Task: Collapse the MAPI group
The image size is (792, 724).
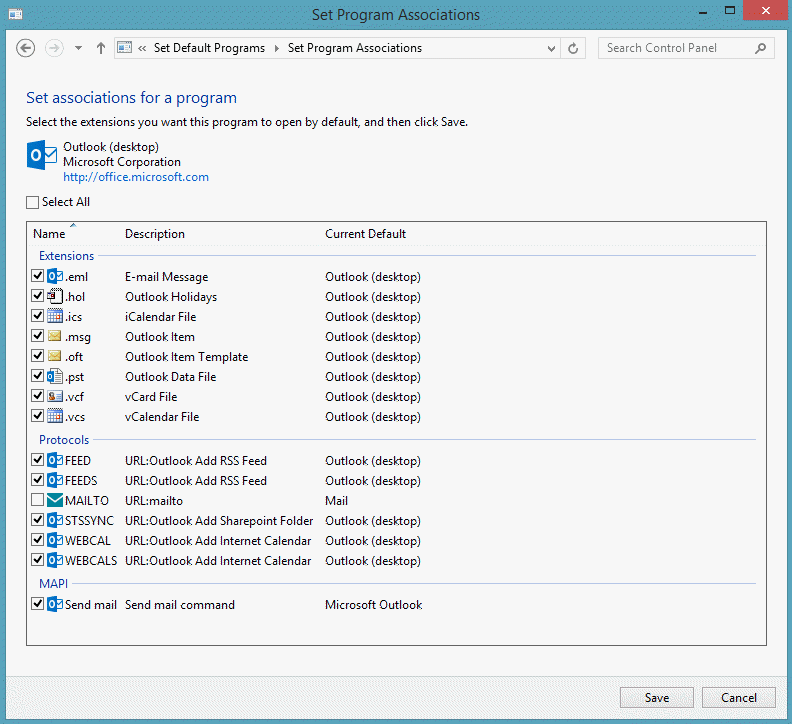Action: coord(54,584)
